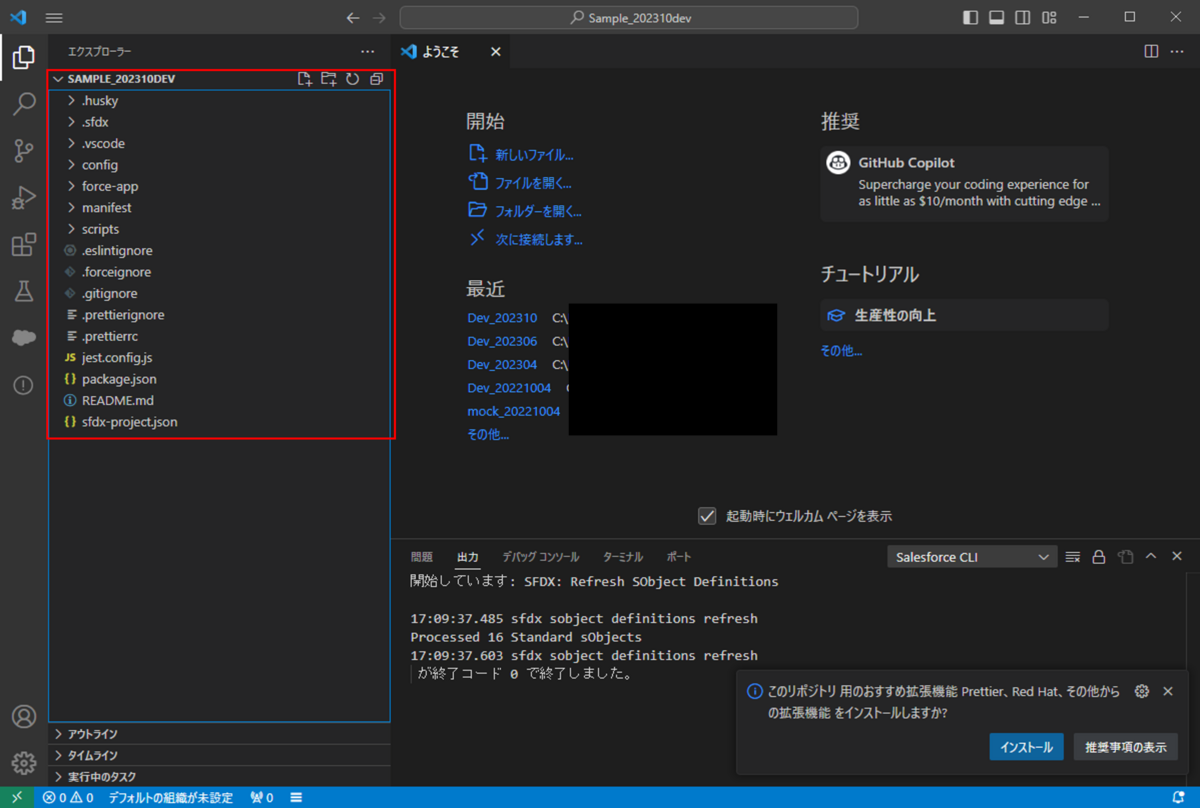Open the Search view in activity bar

click(x=24, y=104)
